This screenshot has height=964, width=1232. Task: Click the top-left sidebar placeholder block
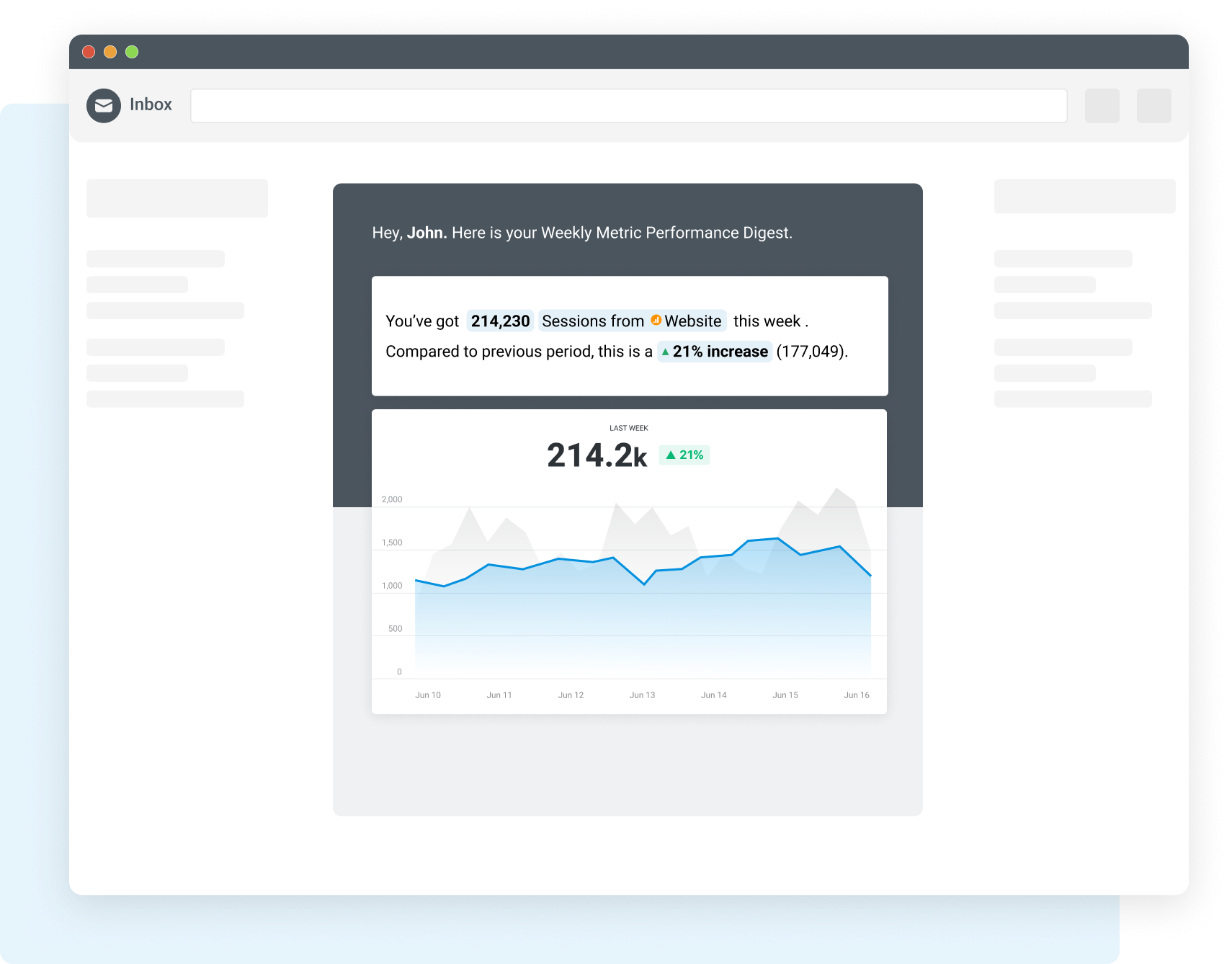[x=177, y=197]
